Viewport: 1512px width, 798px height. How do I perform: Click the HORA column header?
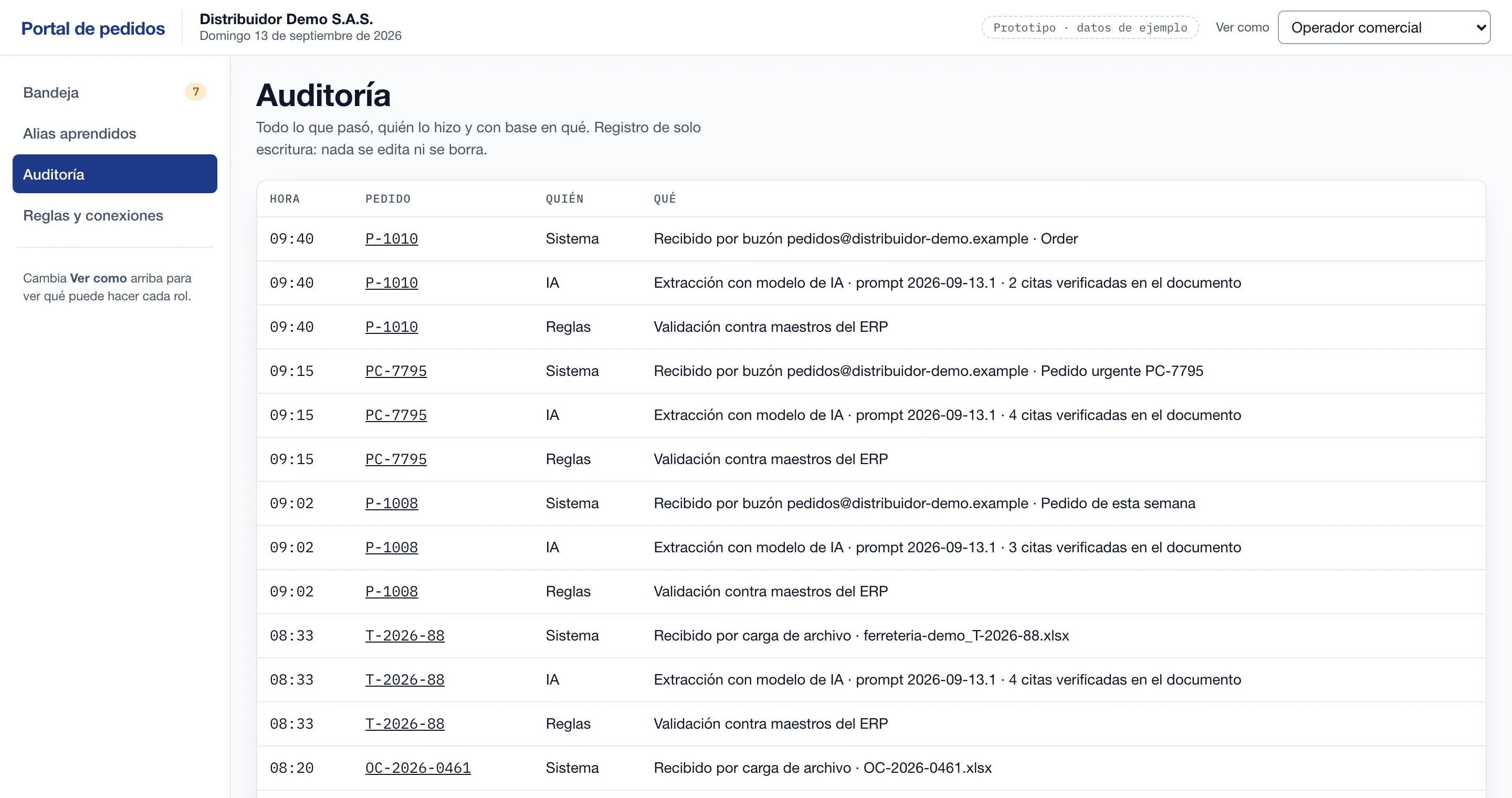(x=285, y=199)
